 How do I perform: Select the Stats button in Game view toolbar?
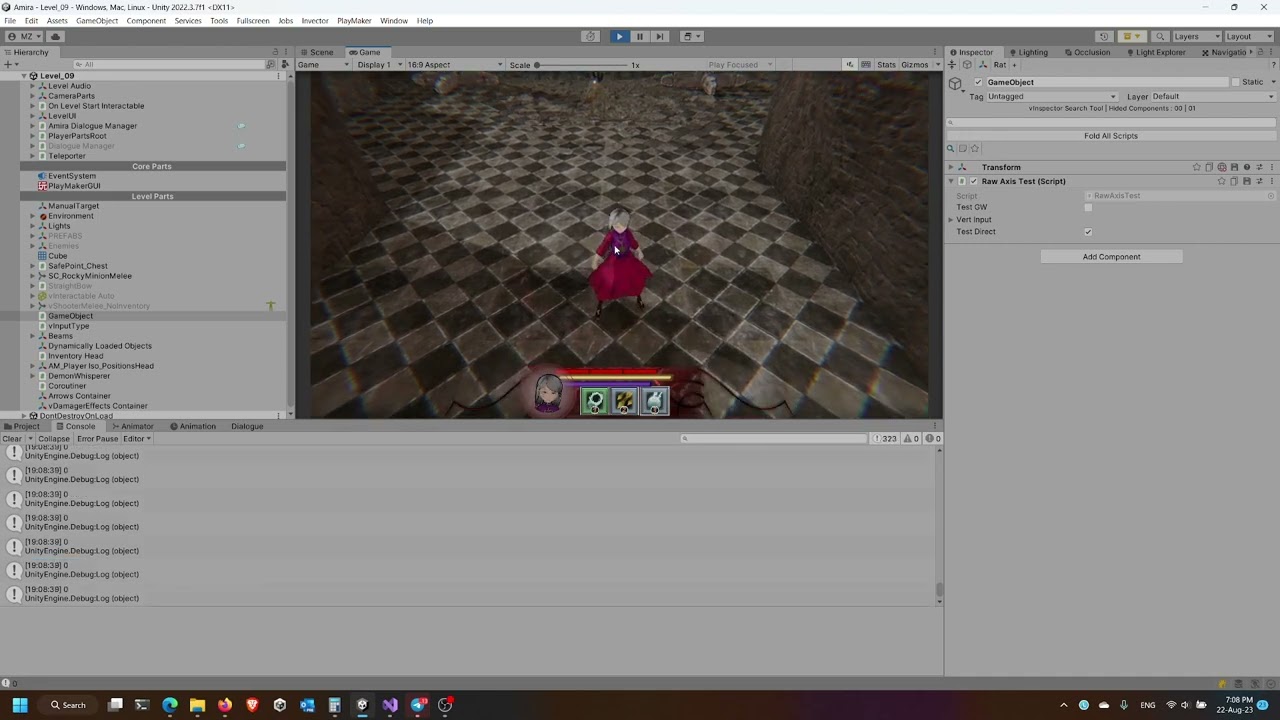pyautogui.click(x=886, y=64)
